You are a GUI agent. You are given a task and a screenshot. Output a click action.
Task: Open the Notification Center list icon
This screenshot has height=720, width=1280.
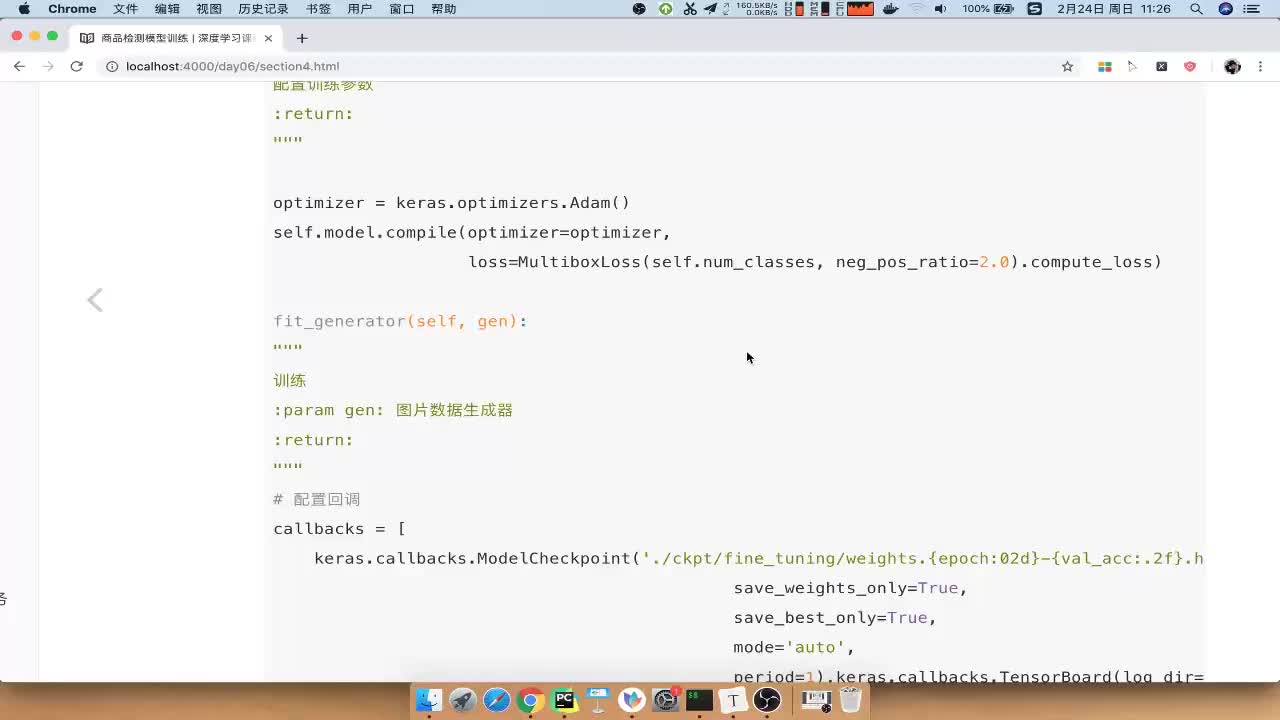pos(1252,9)
